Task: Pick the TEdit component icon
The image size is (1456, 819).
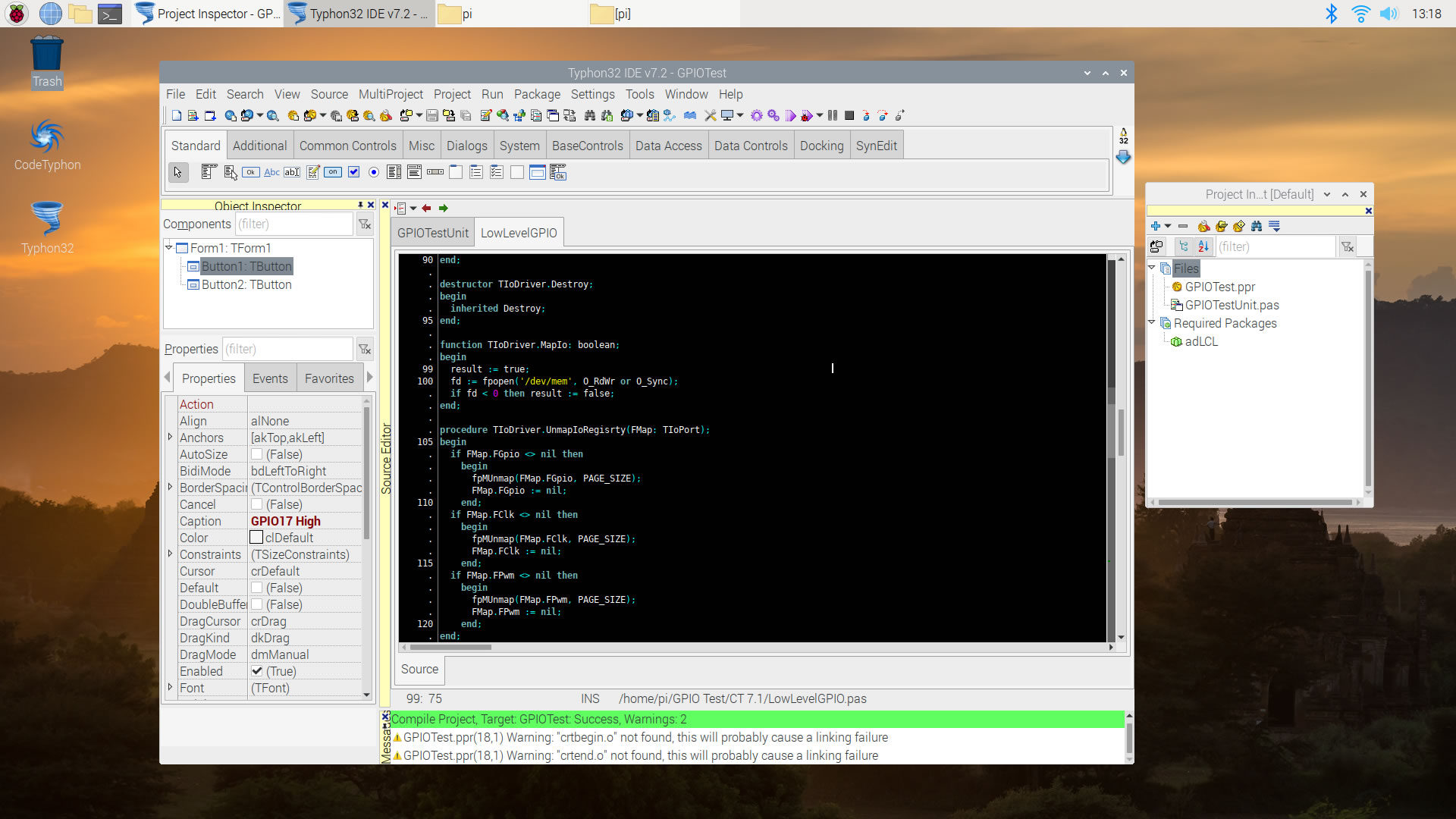Action: coord(292,172)
